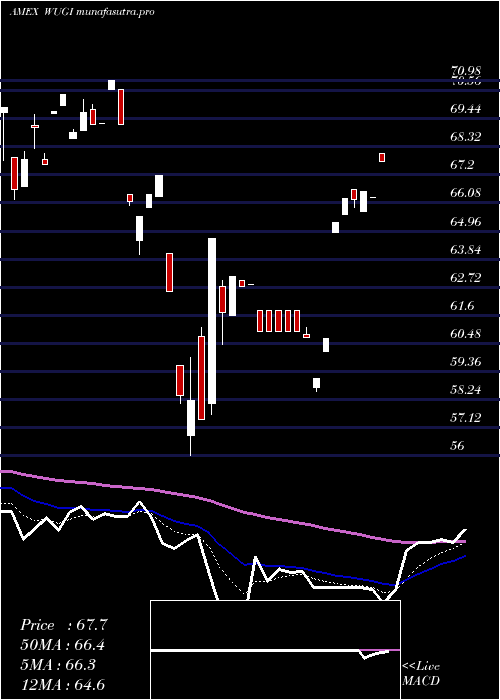Click the 63.84 price axis value
500x700 pixels.
[466, 249]
